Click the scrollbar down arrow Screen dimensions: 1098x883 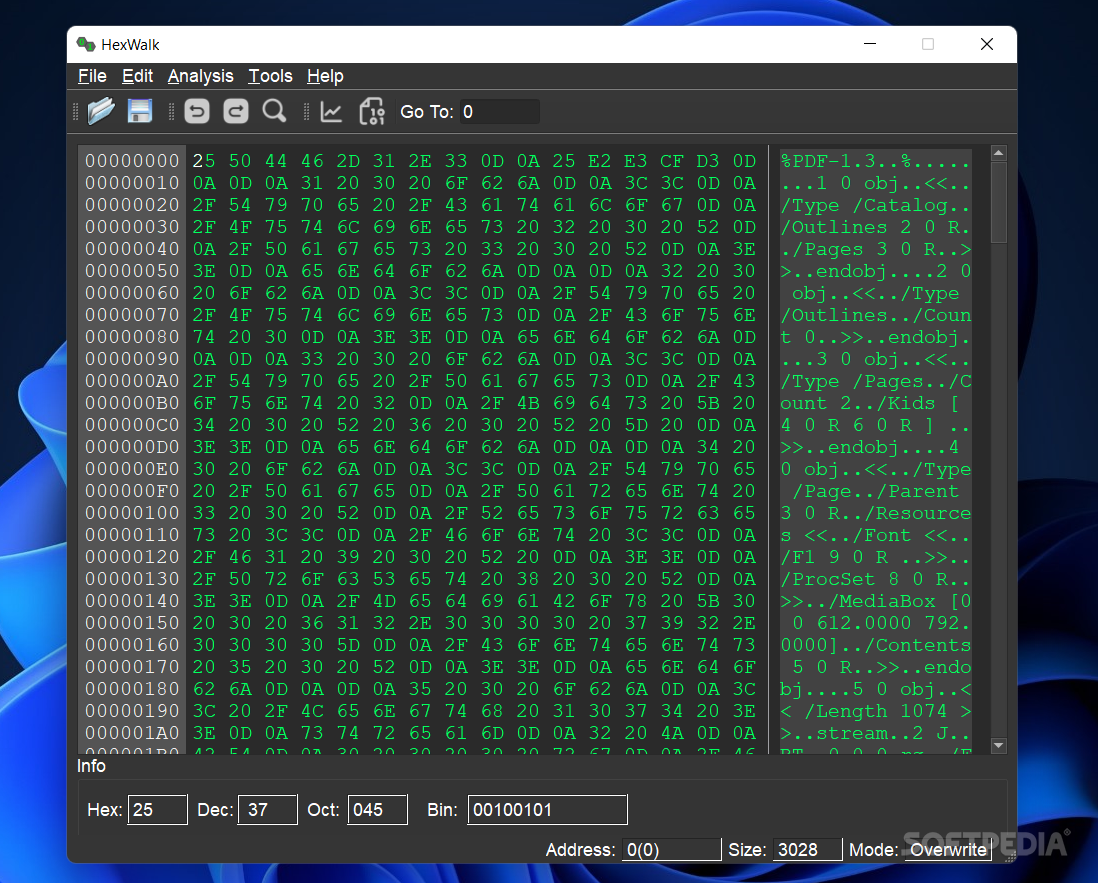[x=999, y=746]
